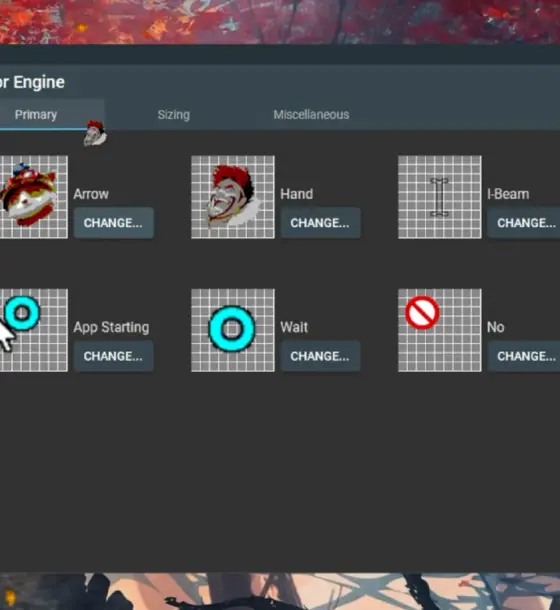Change the I-Beam cursor
560x610 pixels.
pos(524,223)
